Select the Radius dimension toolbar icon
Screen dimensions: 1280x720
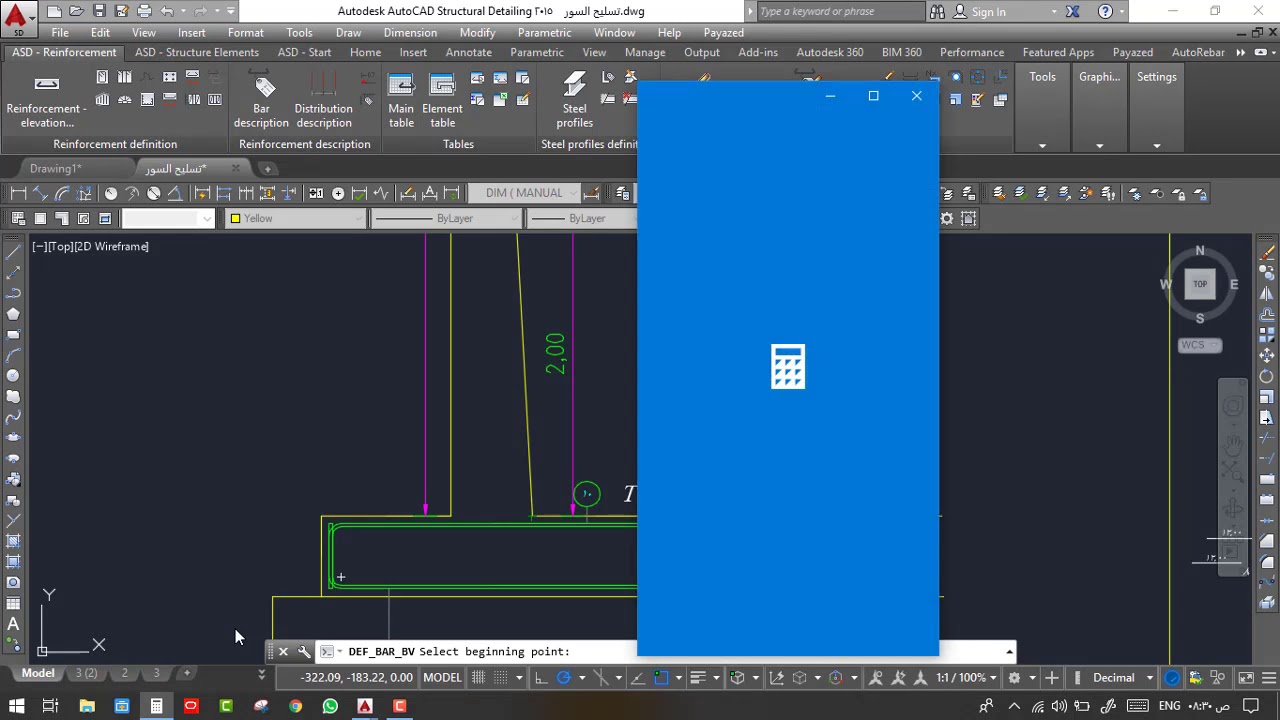coord(110,193)
